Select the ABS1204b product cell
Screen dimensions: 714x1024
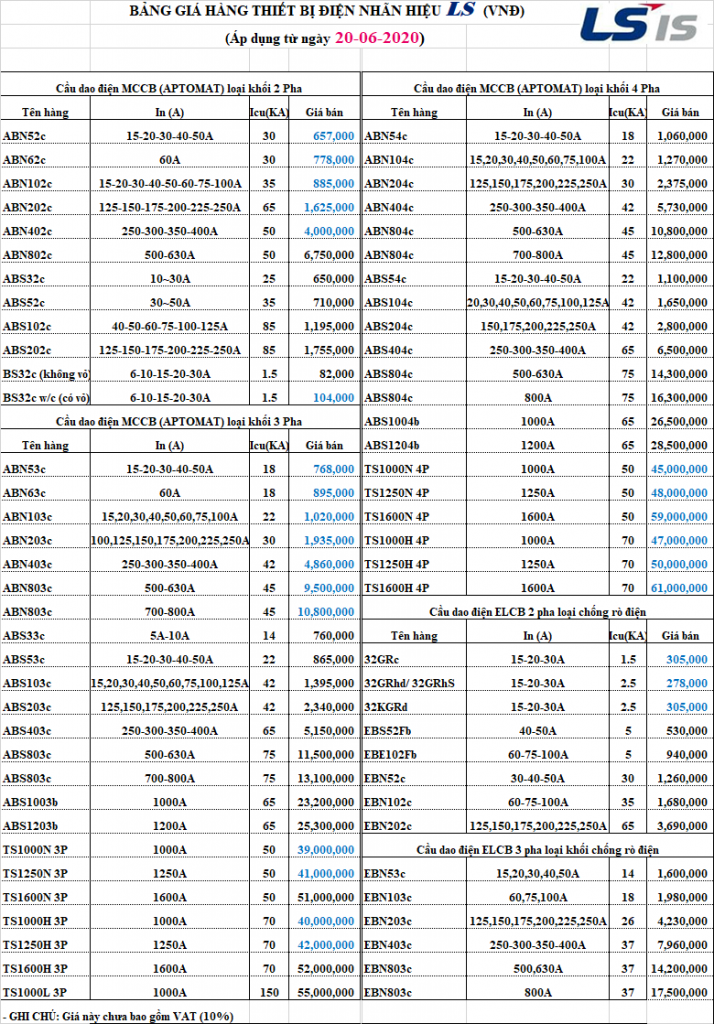(392, 445)
